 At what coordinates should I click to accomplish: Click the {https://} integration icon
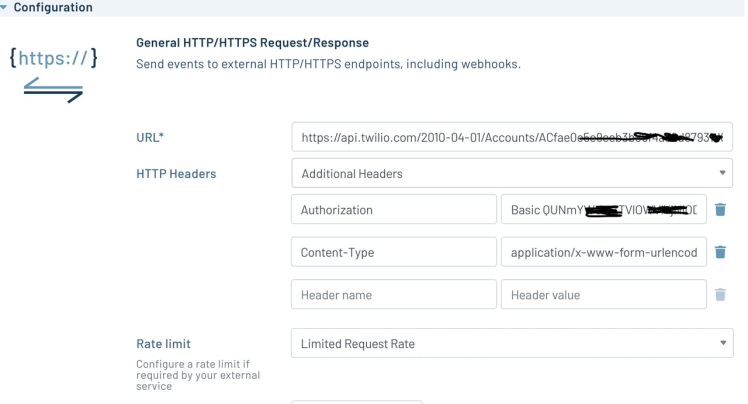point(59,59)
